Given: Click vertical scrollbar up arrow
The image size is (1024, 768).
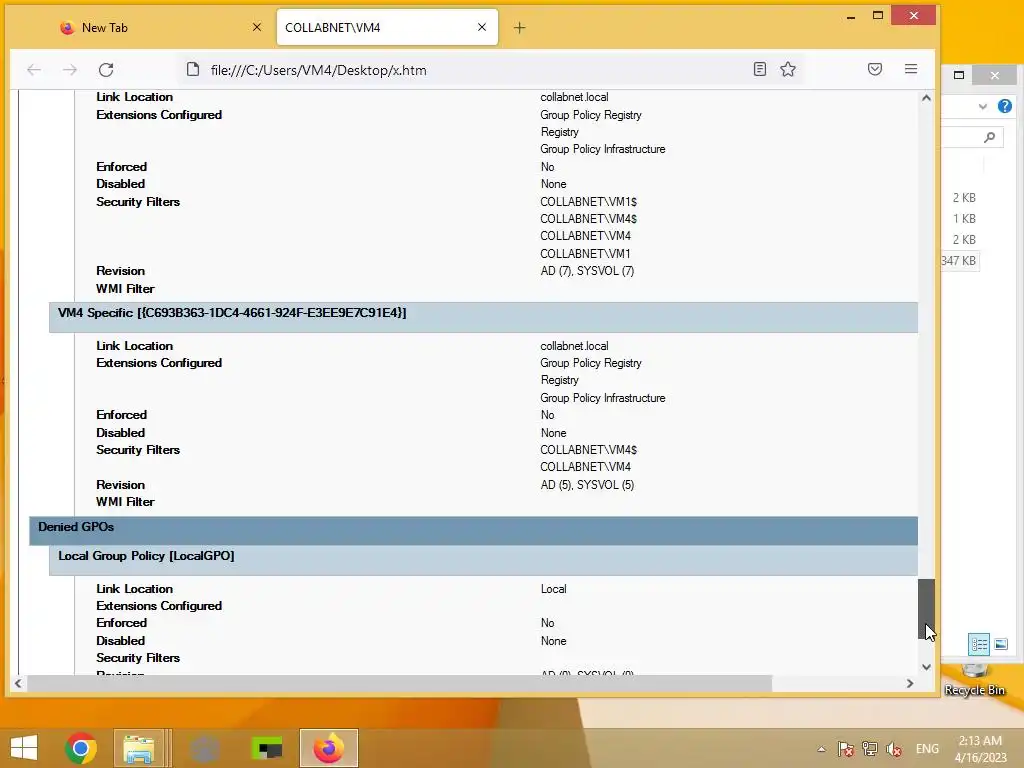Looking at the screenshot, I should click(926, 98).
